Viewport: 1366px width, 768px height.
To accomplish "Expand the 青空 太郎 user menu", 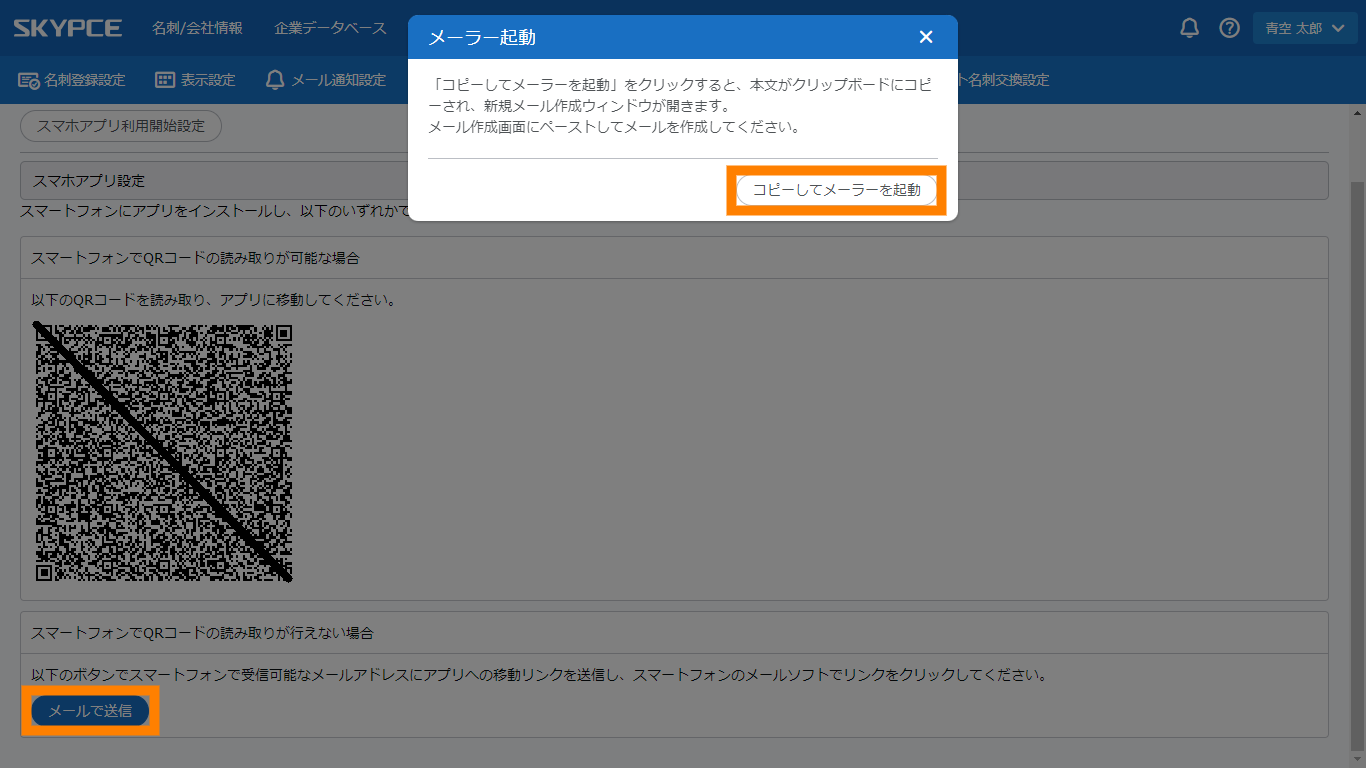I will click(1304, 28).
